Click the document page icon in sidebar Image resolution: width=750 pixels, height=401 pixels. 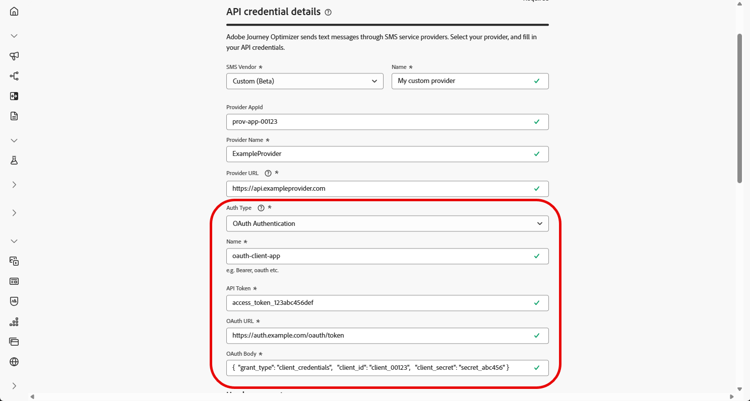[x=14, y=116]
